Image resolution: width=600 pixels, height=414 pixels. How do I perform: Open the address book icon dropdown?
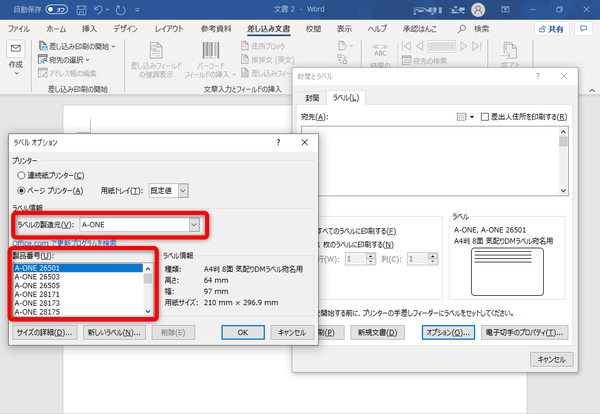click(x=465, y=117)
